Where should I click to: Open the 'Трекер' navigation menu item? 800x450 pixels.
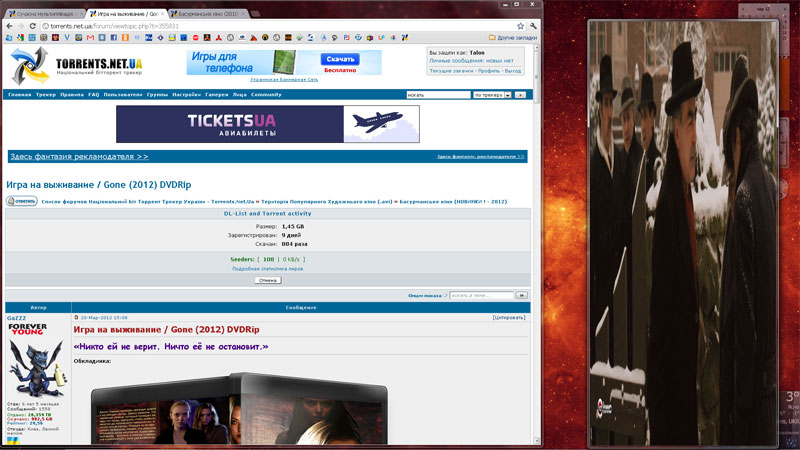tap(45, 94)
